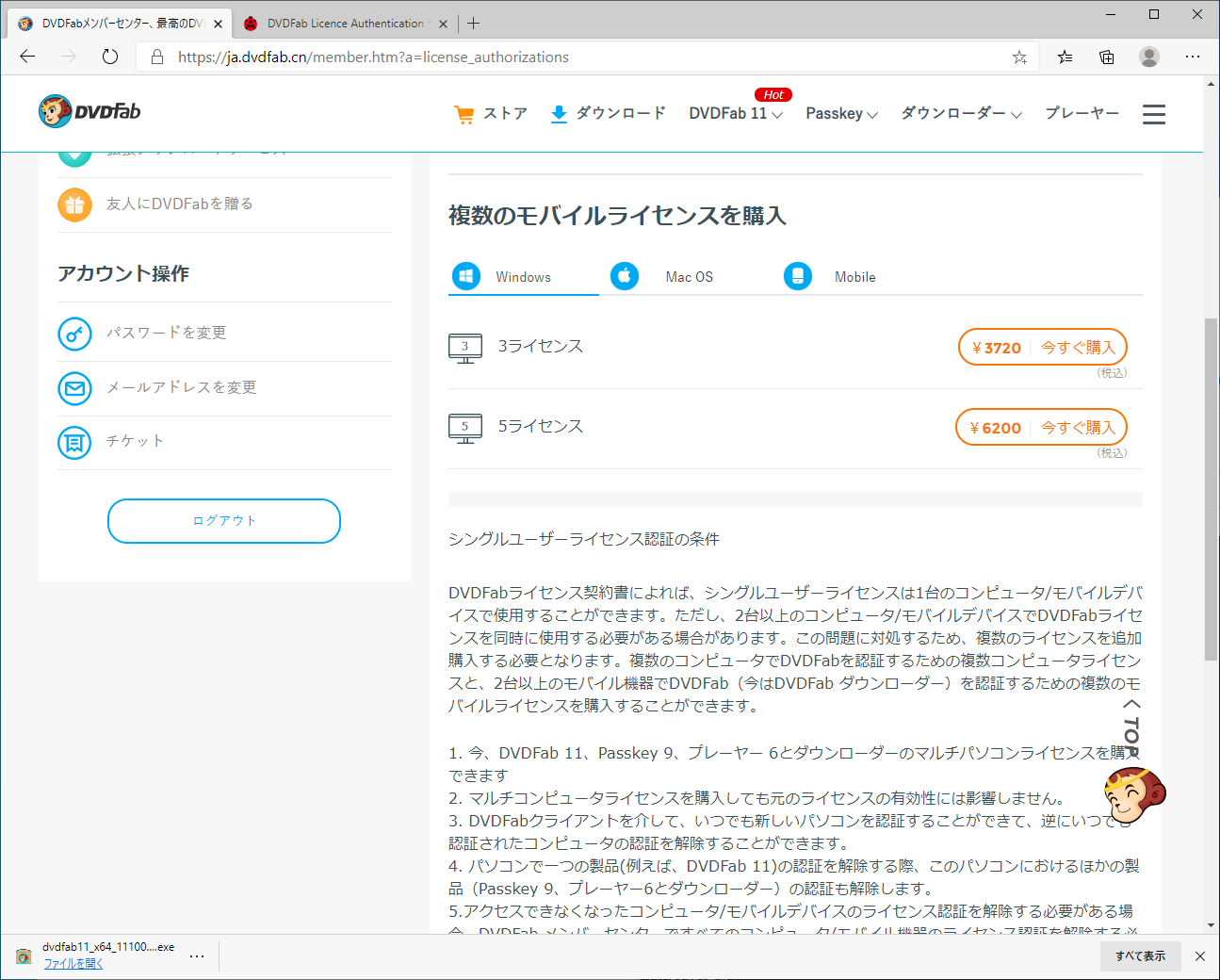Click the 5-license monitor icon

coord(465,428)
